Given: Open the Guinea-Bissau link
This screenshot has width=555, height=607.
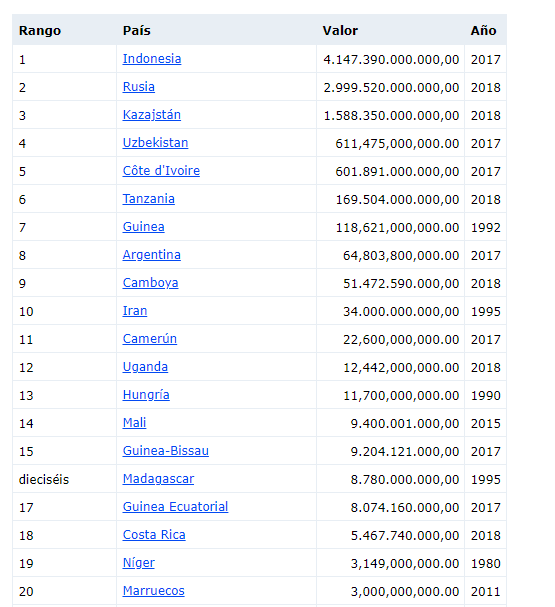Looking at the screenshot, I should pos(166,451).
